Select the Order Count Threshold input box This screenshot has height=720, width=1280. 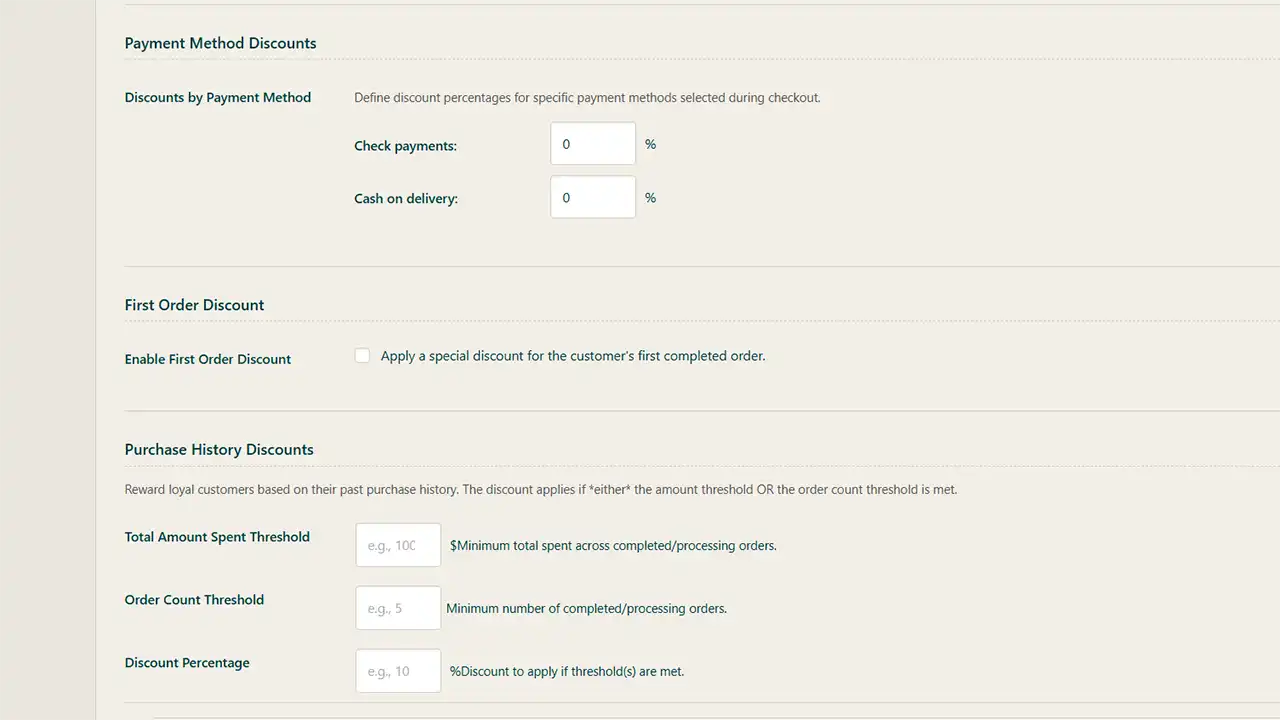point(398,608)
